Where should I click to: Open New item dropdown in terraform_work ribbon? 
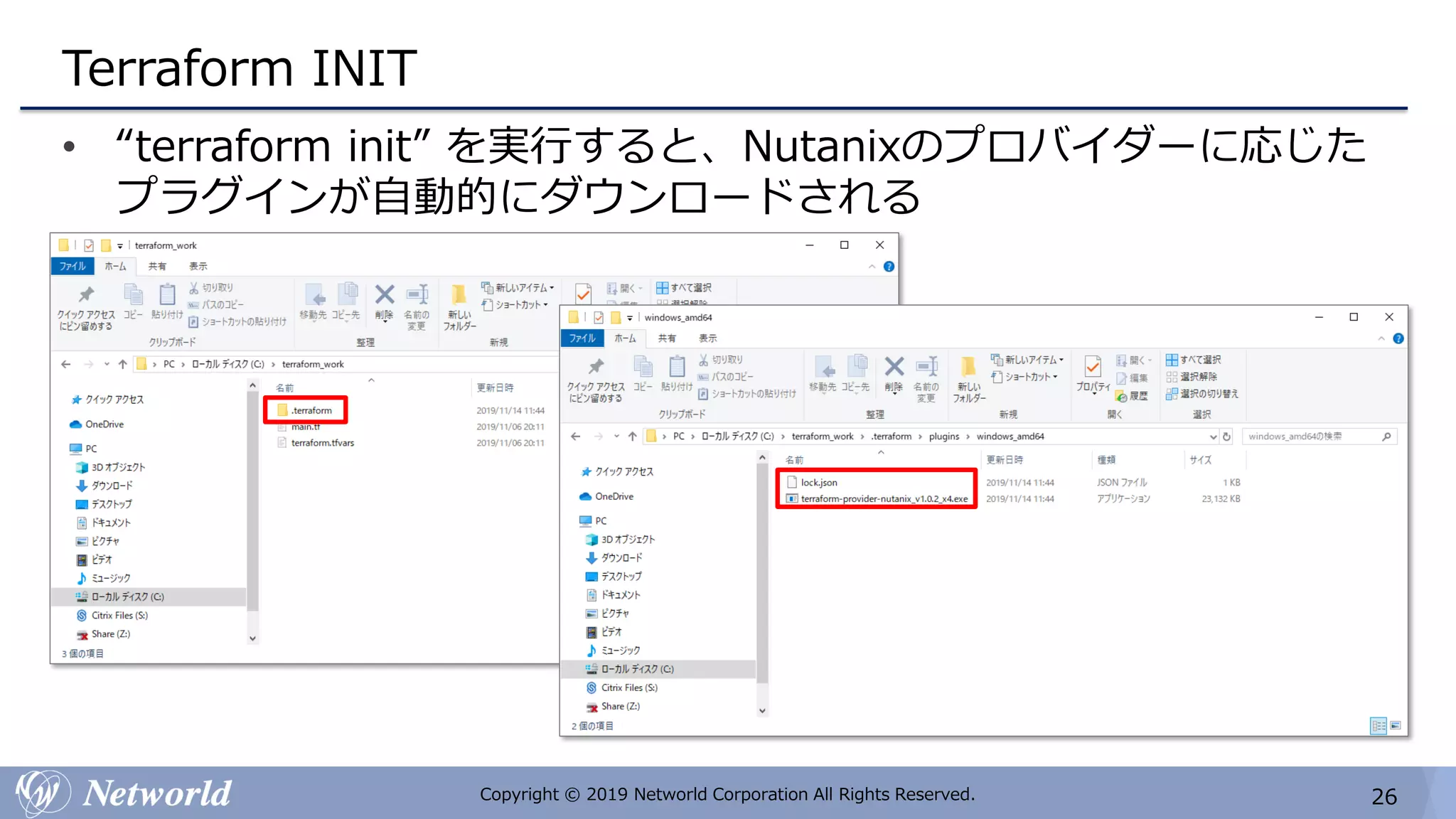pyautogui.click(x=518, y=288)
